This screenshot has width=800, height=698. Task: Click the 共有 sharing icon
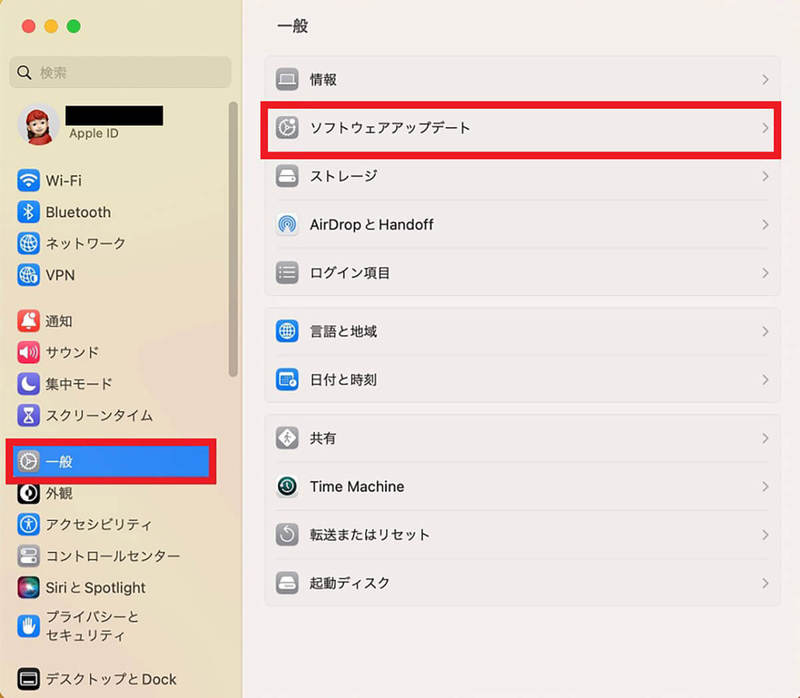pyautogui.click(x=287, y=438)
